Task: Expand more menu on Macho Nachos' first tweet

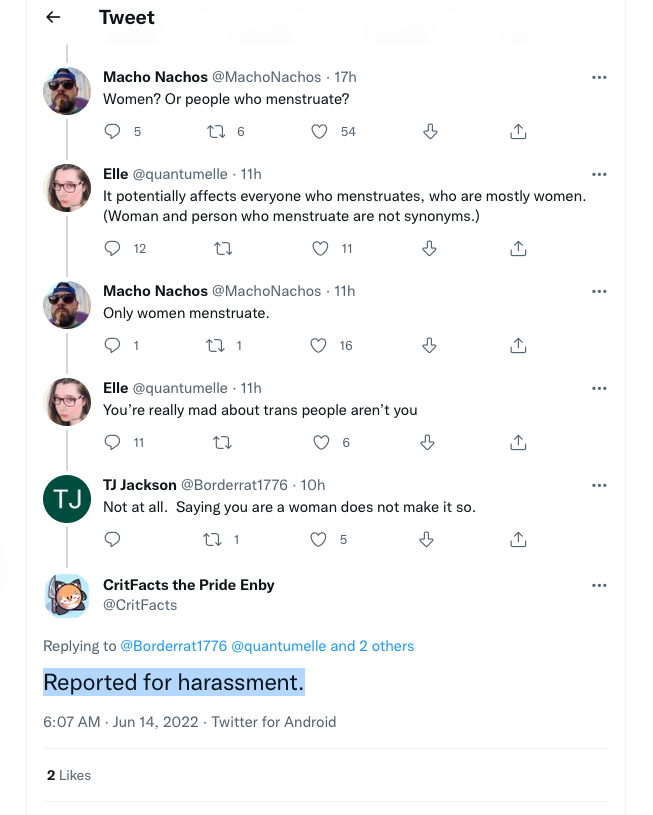Action: (x=599, y=77)
